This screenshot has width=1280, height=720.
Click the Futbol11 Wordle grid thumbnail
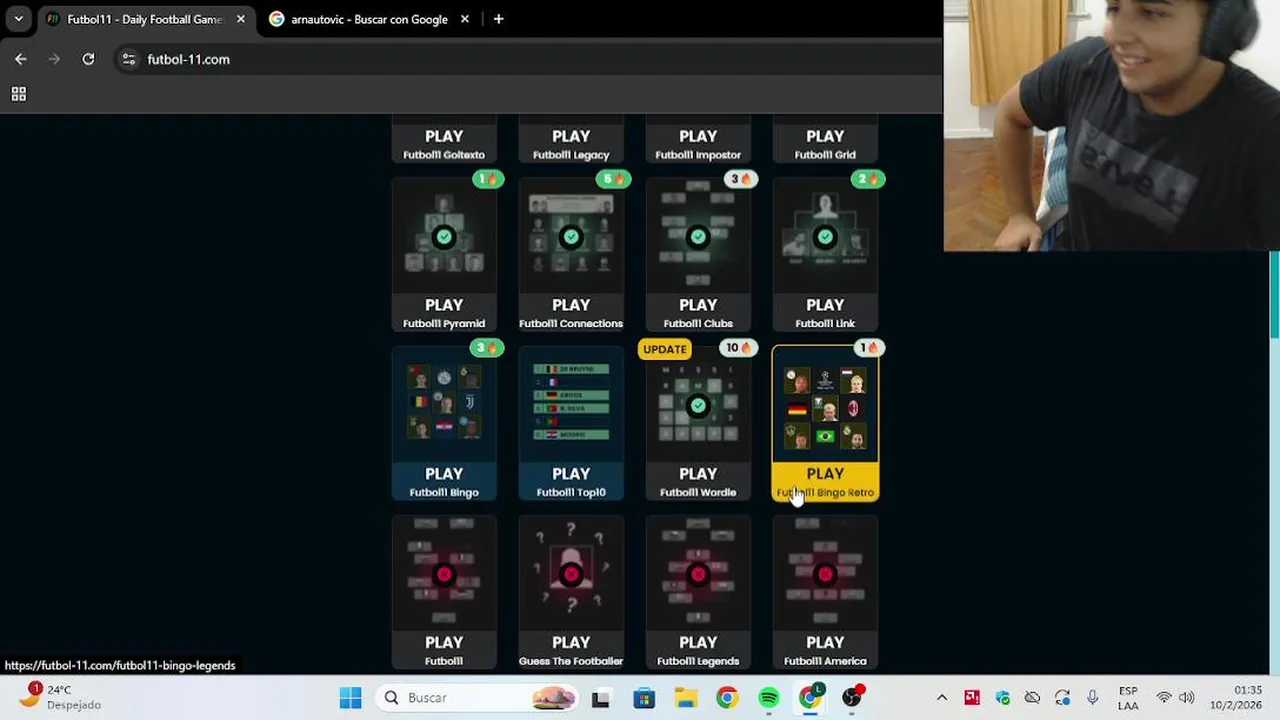698,405
